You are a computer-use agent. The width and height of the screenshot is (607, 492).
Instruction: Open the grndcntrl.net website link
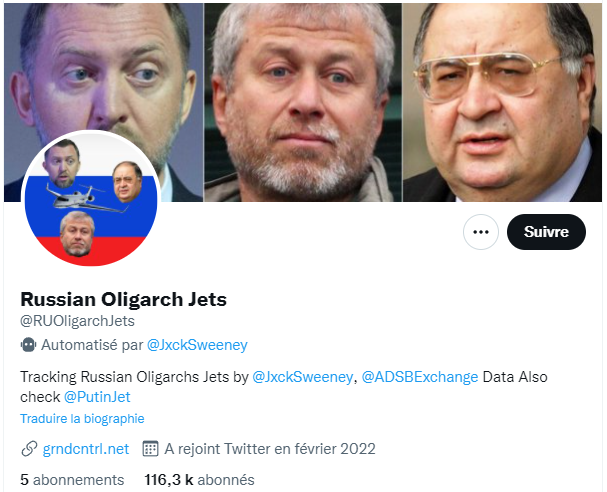86,449
